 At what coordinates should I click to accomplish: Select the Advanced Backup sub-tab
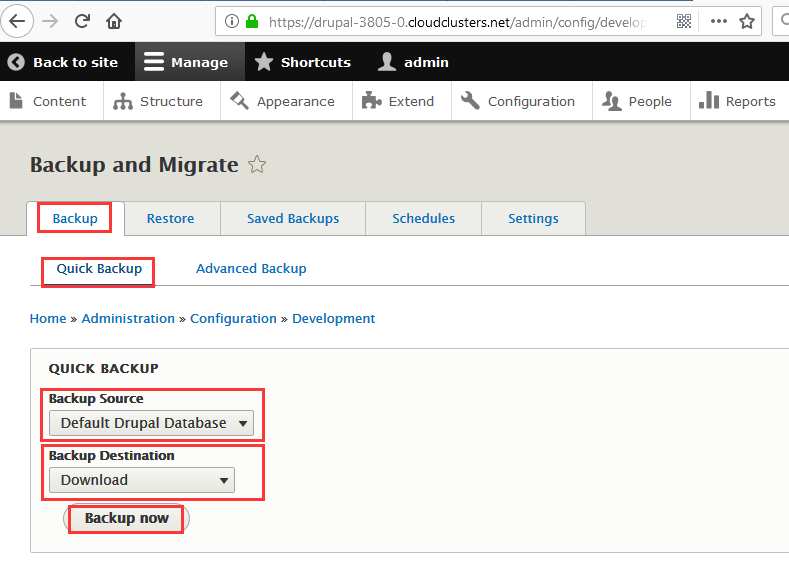click(x=251, y=268)
